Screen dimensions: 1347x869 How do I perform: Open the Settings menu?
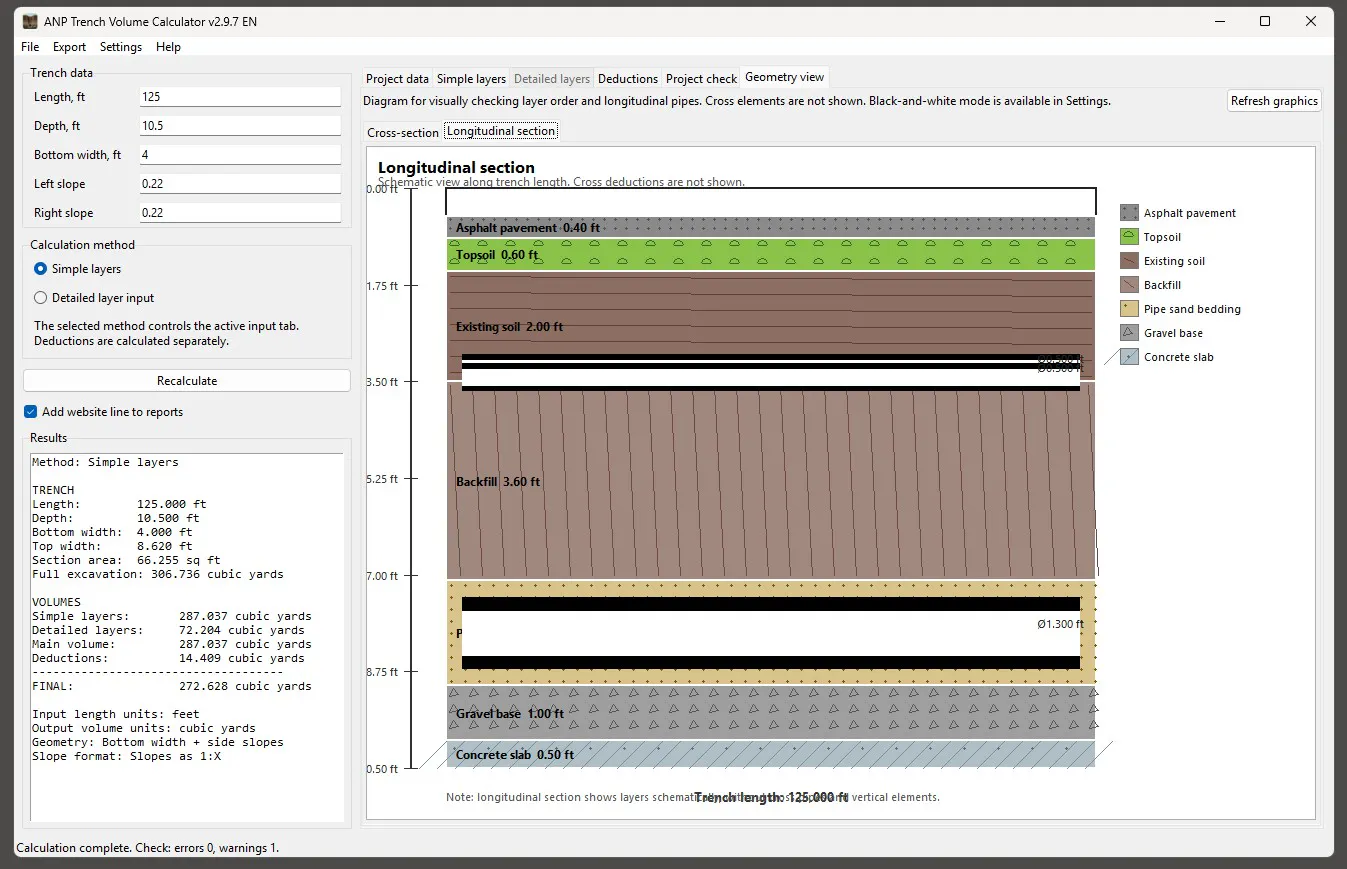pyautogui.click(x=121, y=47)
